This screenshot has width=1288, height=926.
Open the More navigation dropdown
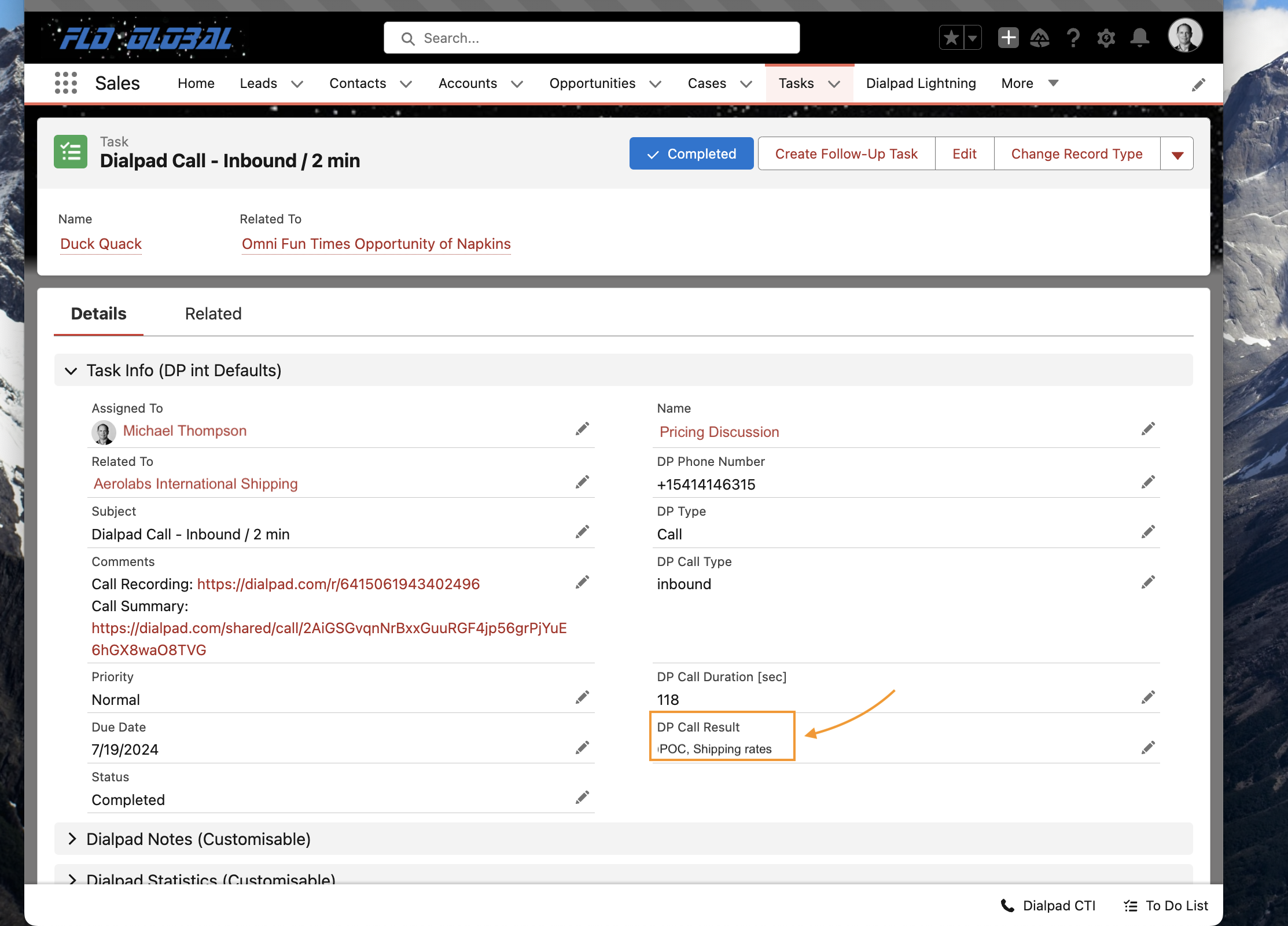(x=1030, y=83)
